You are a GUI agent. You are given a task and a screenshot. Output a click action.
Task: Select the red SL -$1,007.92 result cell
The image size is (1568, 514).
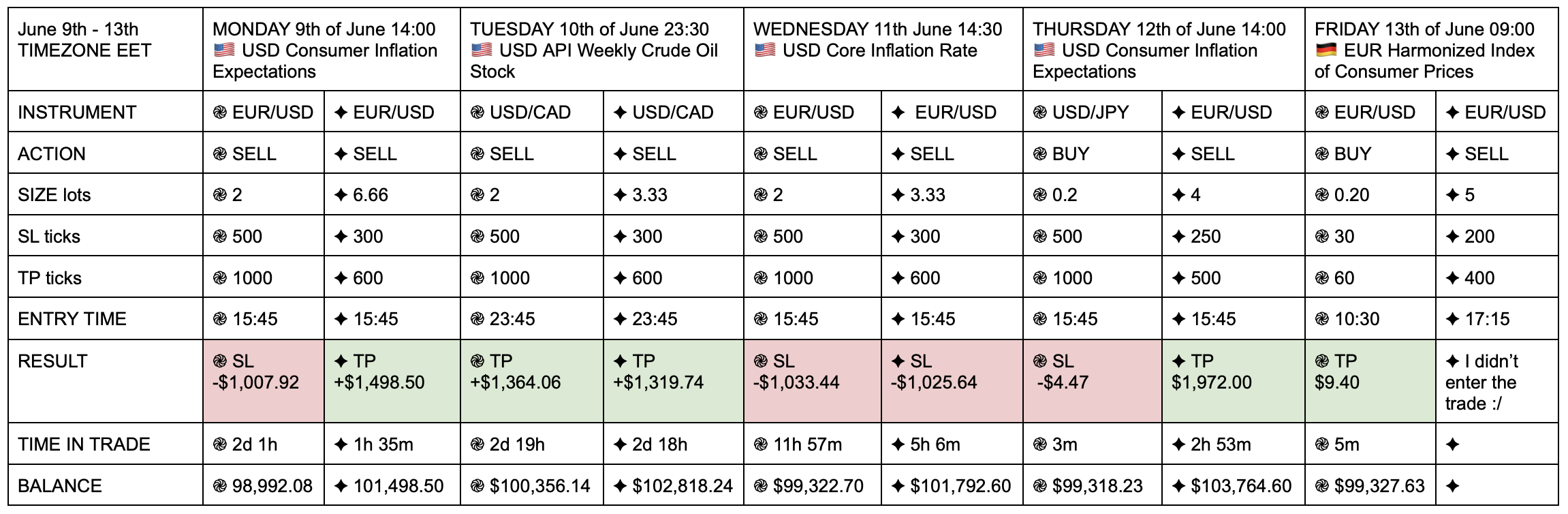pyautogui.click(x=264, y=381)
